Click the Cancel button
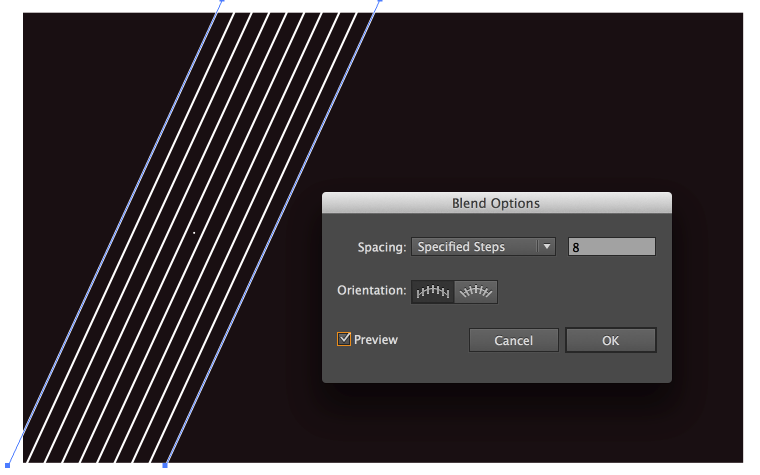Screen dimensions: 760x475 tap(513, 340)
